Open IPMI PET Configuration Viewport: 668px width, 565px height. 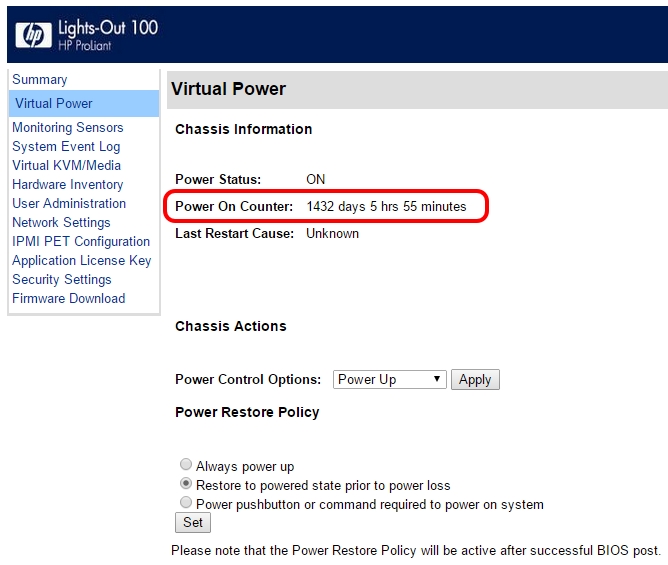pos(81,241)
